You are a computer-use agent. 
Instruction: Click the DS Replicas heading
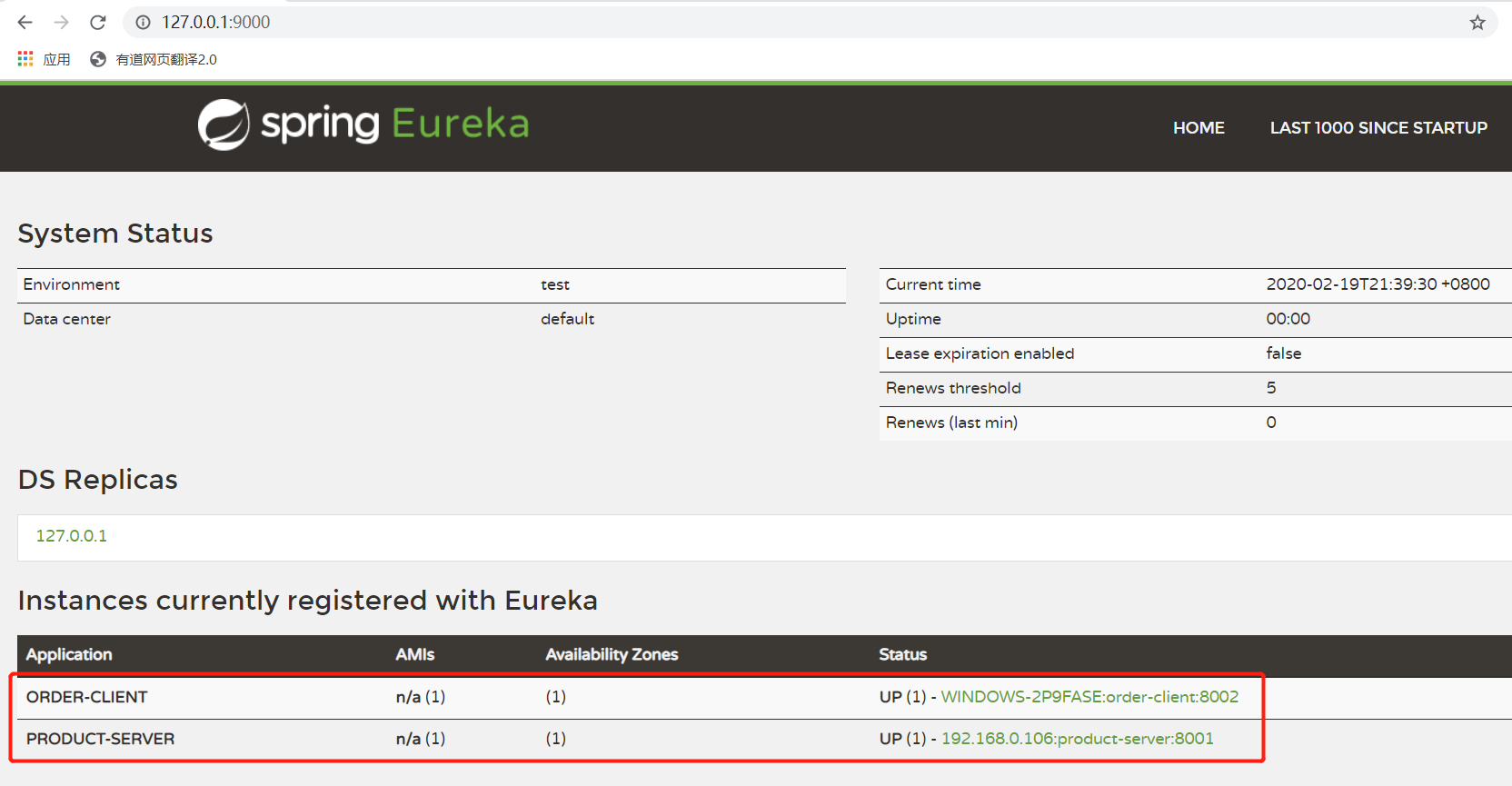[98, 480]
